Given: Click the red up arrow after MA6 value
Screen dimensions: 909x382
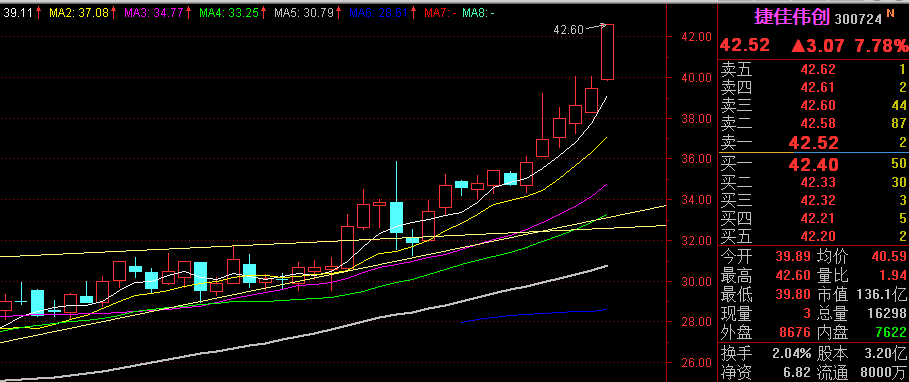Looking at the screenshot, I should [413, 12].
